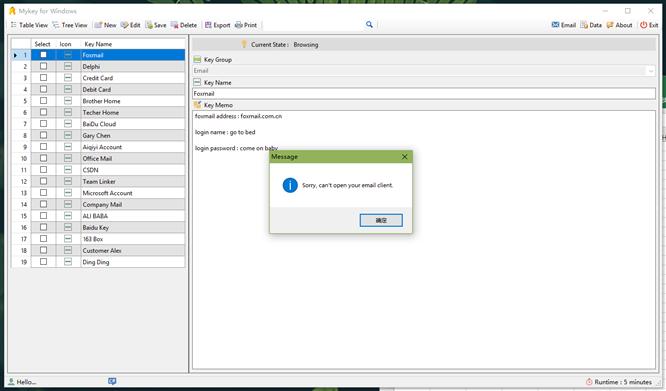
Task: Delete the selected key
Action: click(184, 25)
